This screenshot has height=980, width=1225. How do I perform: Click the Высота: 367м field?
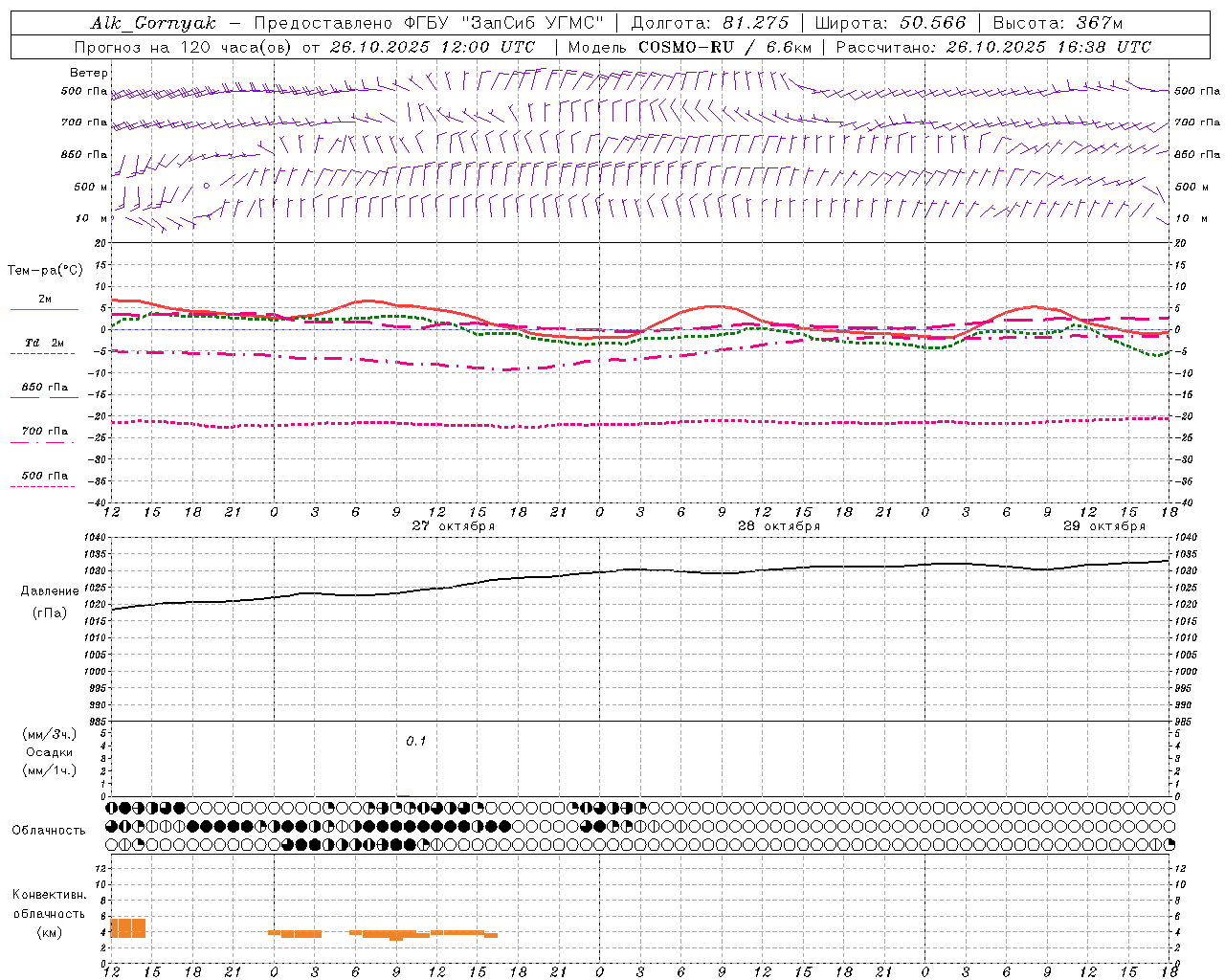(1058, 23)
